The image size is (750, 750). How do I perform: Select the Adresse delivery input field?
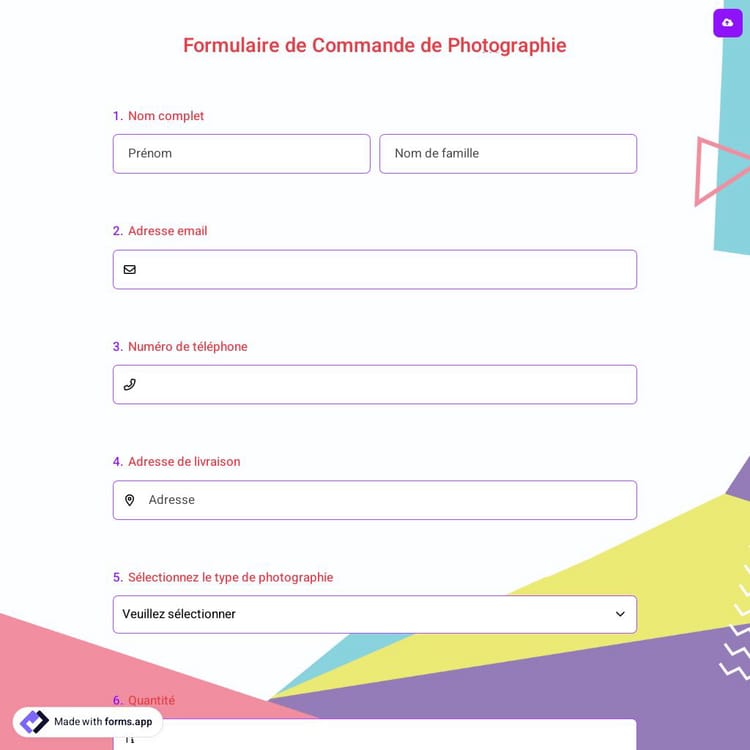click(x=385, y=500)
